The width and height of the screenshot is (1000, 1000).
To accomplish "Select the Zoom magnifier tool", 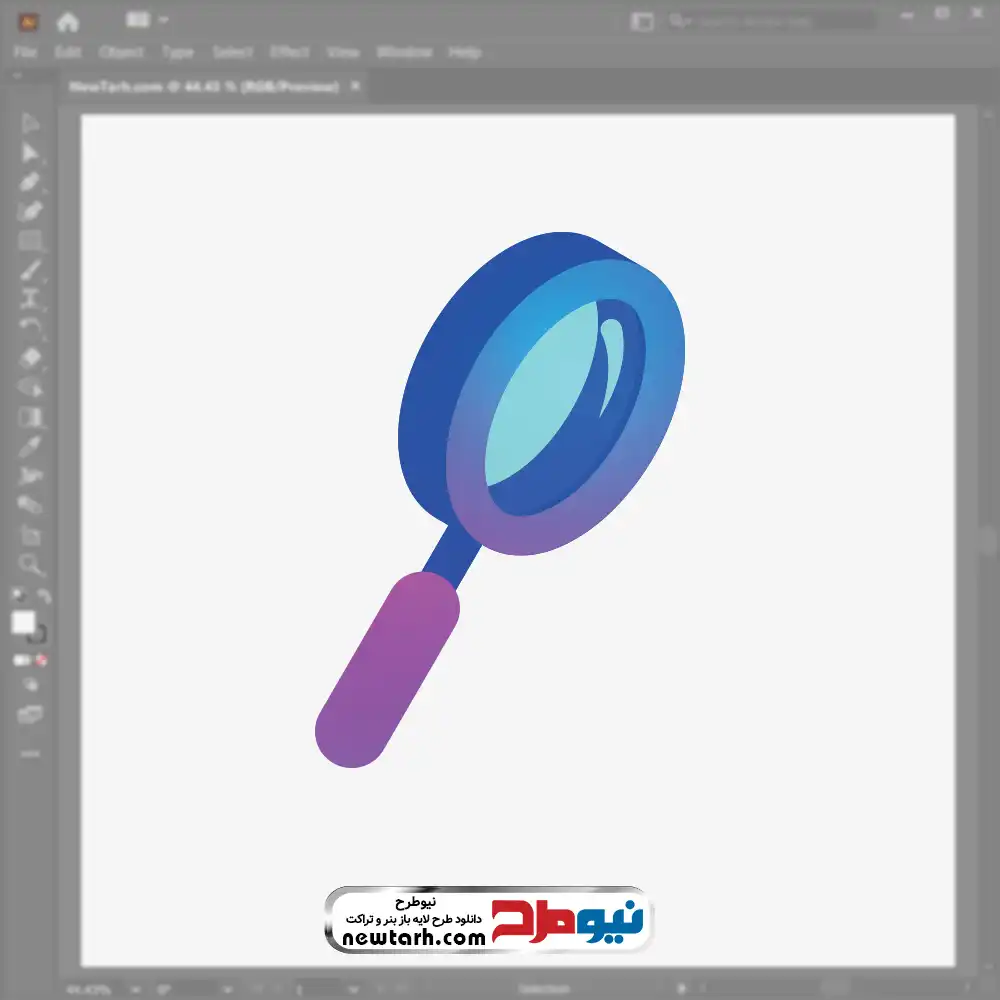I will 30,565.
